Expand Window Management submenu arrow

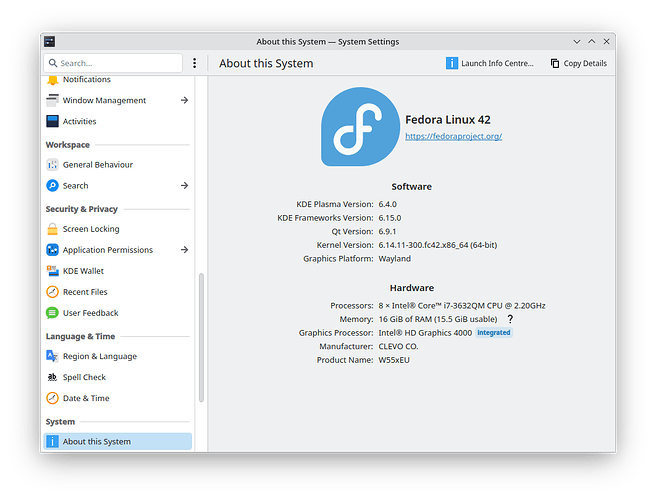pos(184,100)
